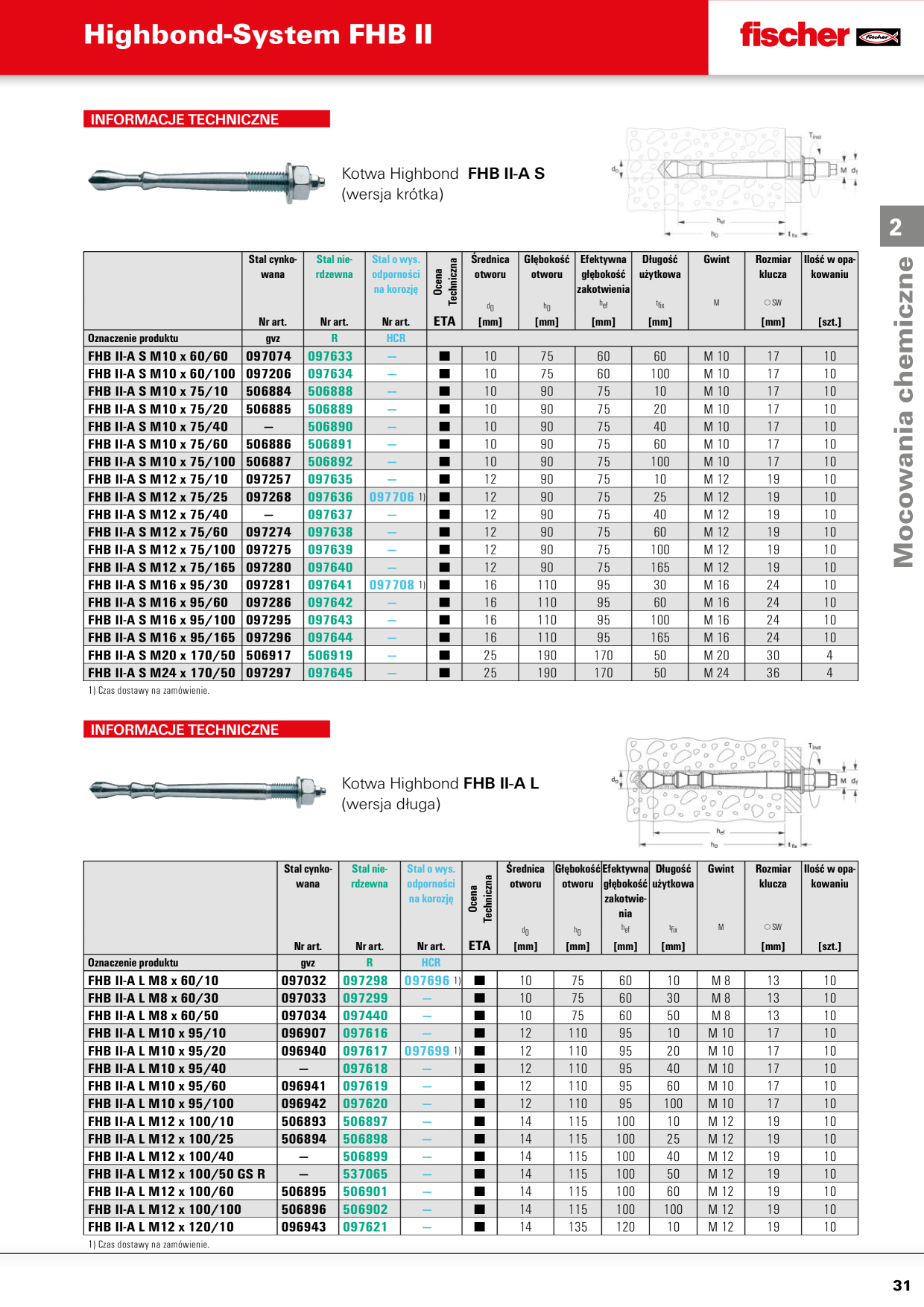Click article number 096943
Image resolution: width=924 pixels, height=1307 pixels.
(304, 1227)
